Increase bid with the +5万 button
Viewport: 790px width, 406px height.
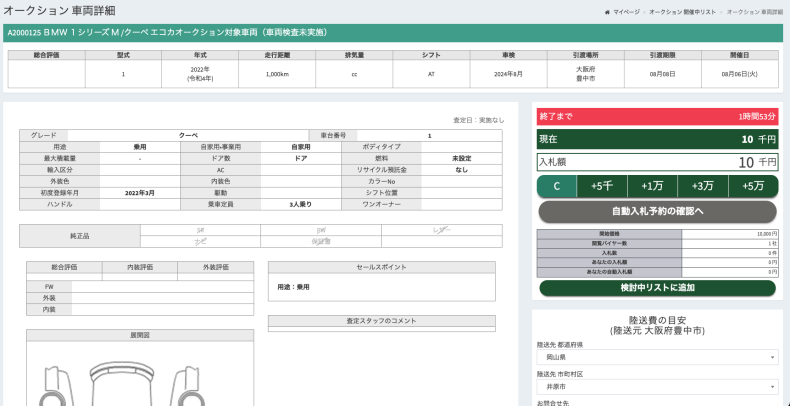tap(753, 186)
